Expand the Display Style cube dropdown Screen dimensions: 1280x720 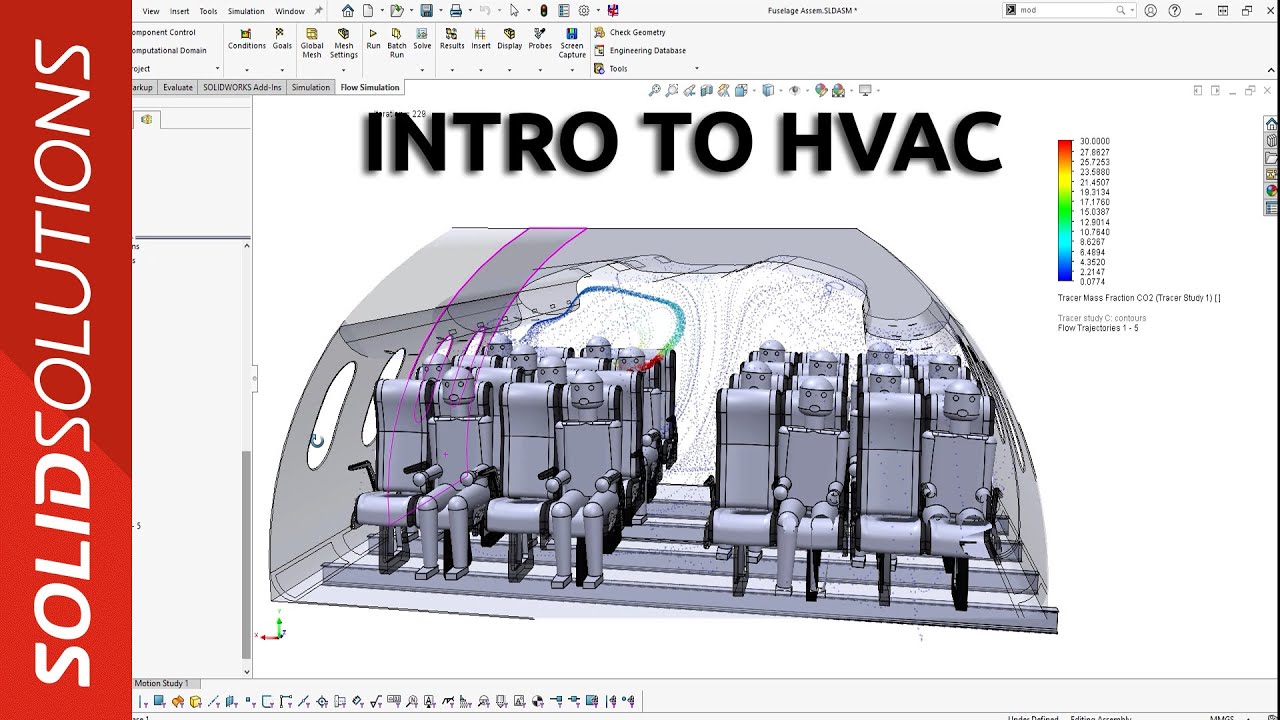[780, 90]
